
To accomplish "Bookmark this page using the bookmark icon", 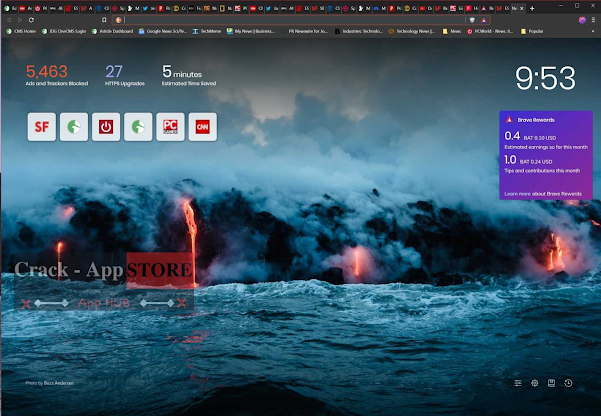I will pos(104,20).
